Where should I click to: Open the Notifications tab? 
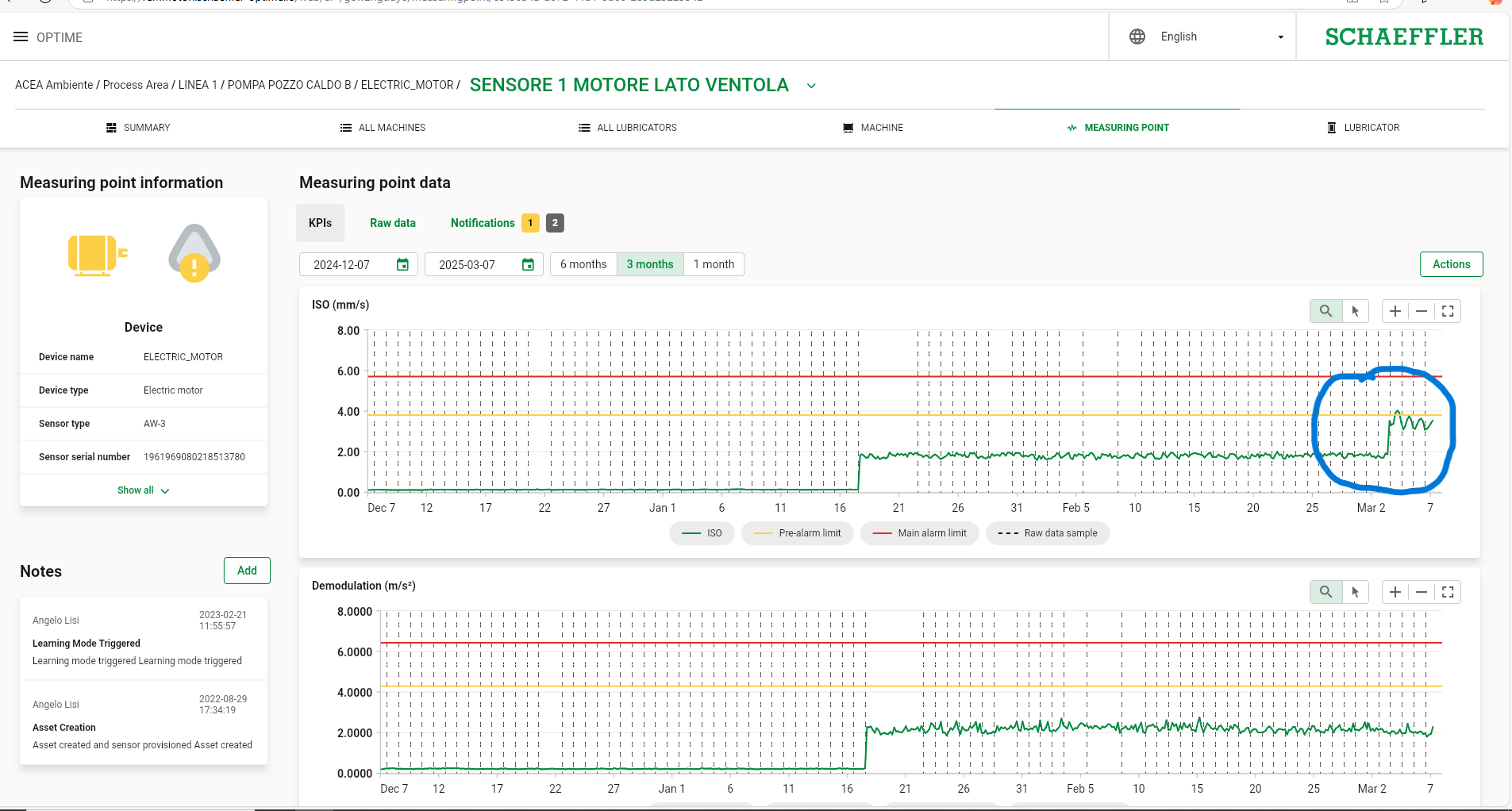click(x=483, y=223)
